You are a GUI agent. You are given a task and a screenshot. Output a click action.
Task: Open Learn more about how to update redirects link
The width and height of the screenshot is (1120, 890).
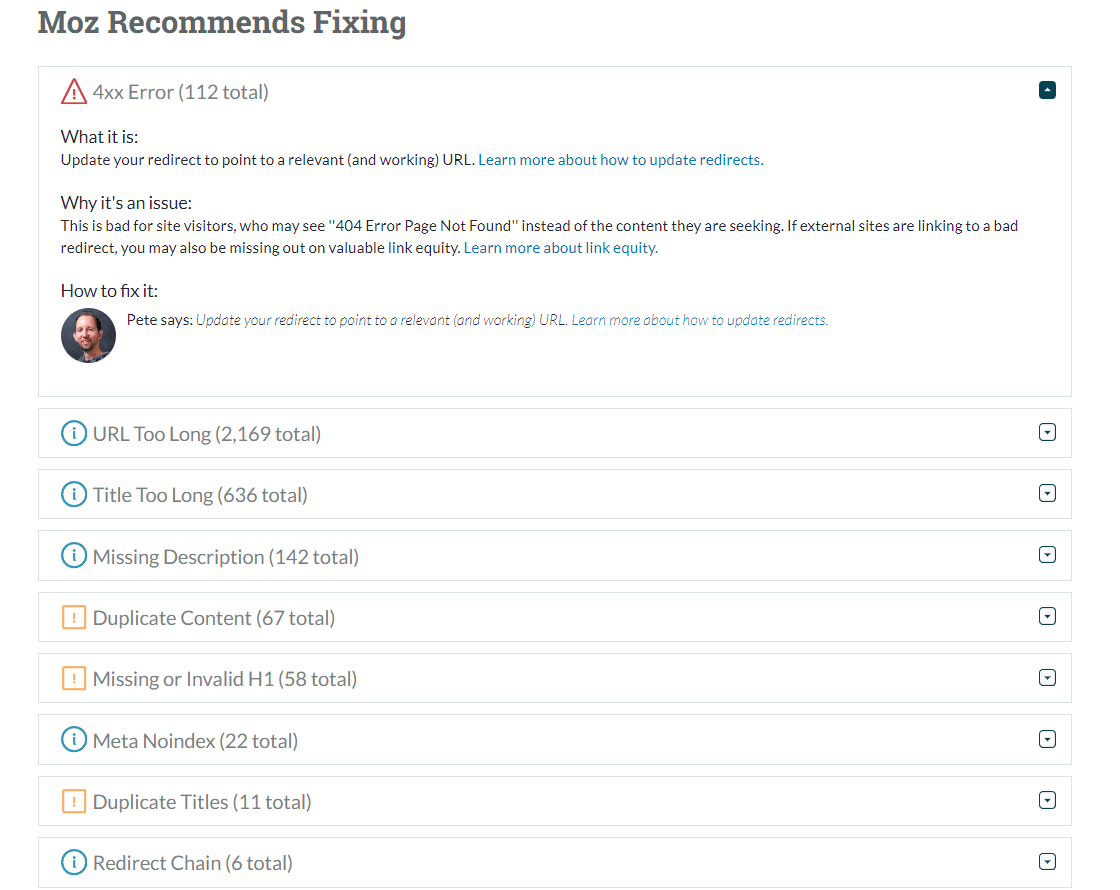[621, 160]
